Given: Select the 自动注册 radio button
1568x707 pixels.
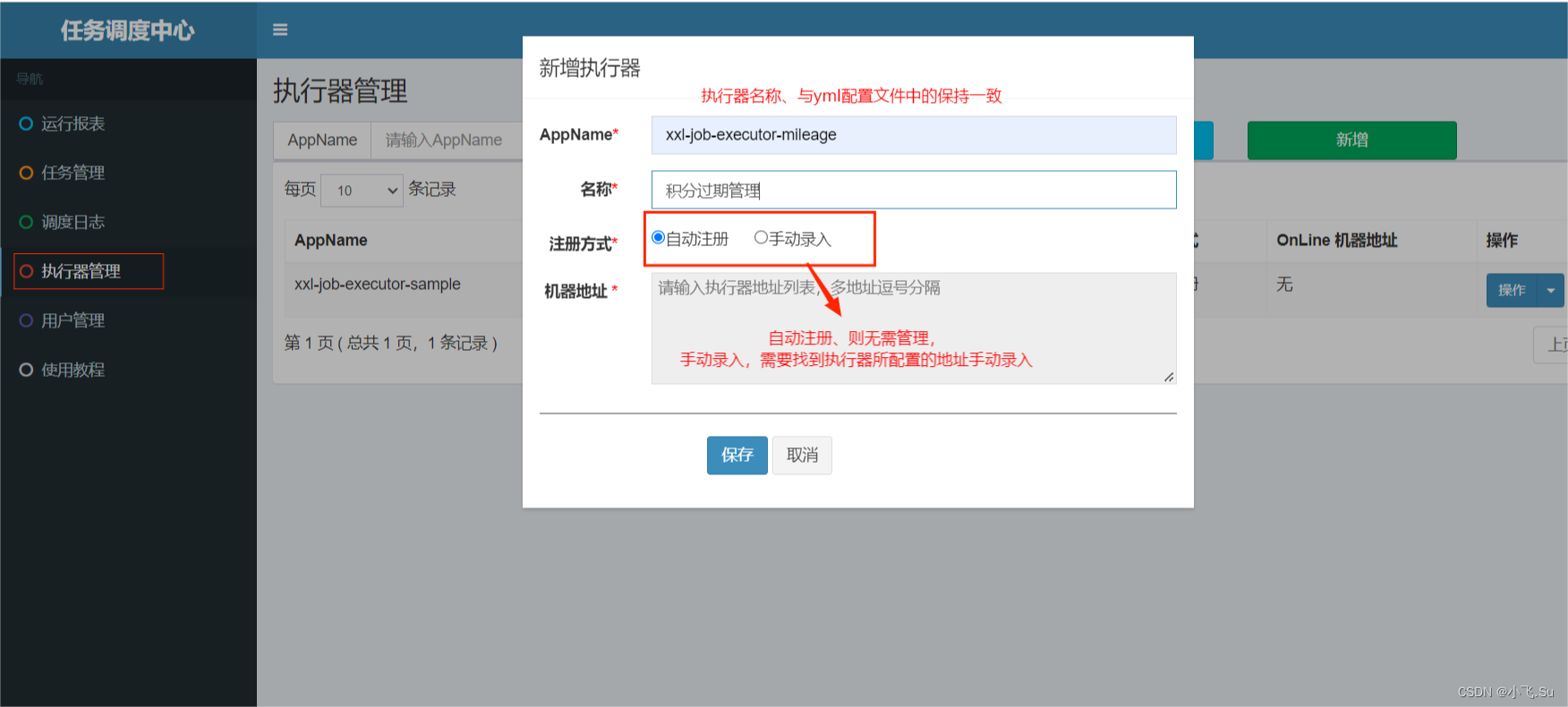Looking at the screenshot, I should click(658, 237).
